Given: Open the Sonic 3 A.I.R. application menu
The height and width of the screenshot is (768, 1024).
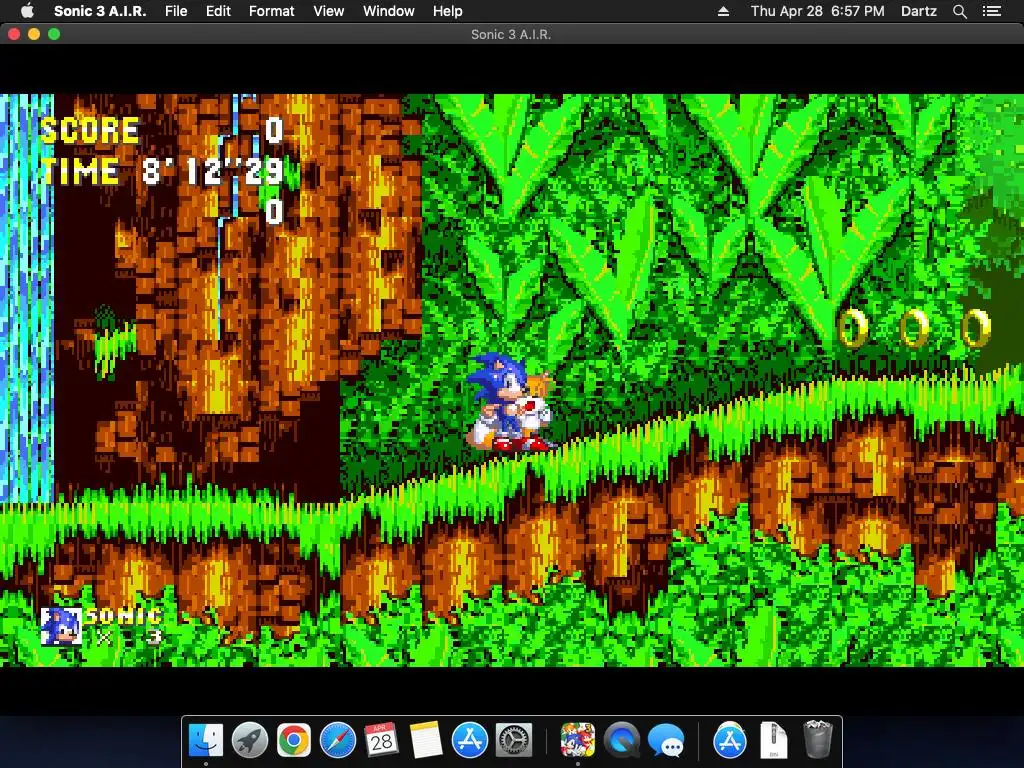Looking at the screenshot, I should 100,11.
